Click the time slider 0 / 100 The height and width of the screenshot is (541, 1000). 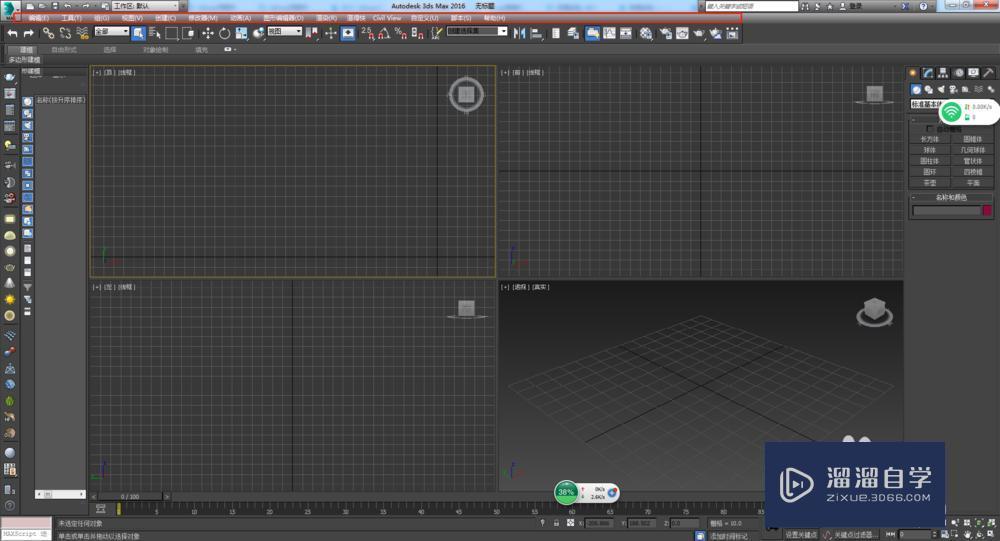click(129, 496)
